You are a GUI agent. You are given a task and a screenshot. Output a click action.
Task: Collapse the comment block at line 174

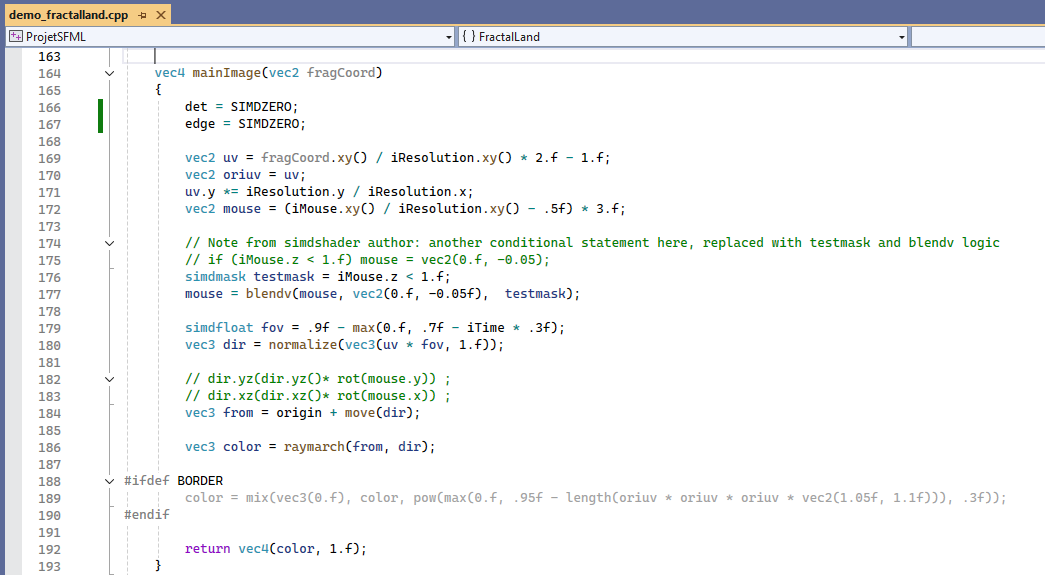109,243
